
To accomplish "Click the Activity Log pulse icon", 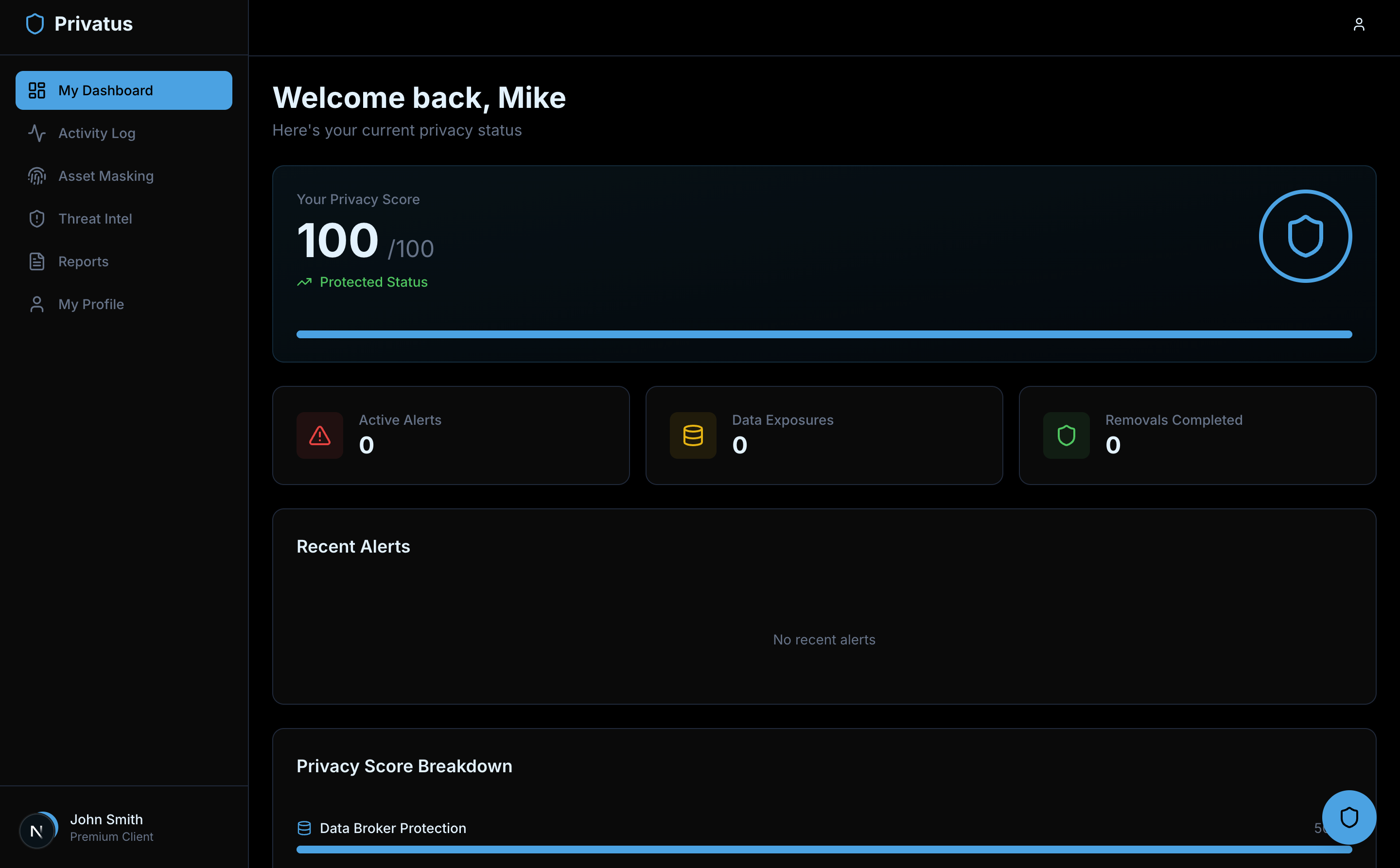I will (x=37, y=133).
